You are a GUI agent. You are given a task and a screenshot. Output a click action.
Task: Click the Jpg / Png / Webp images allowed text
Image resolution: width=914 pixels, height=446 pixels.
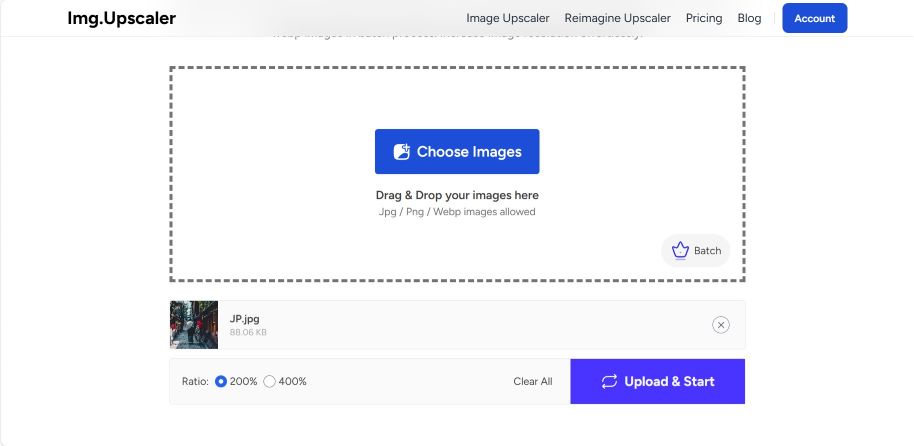coord(457,212)
